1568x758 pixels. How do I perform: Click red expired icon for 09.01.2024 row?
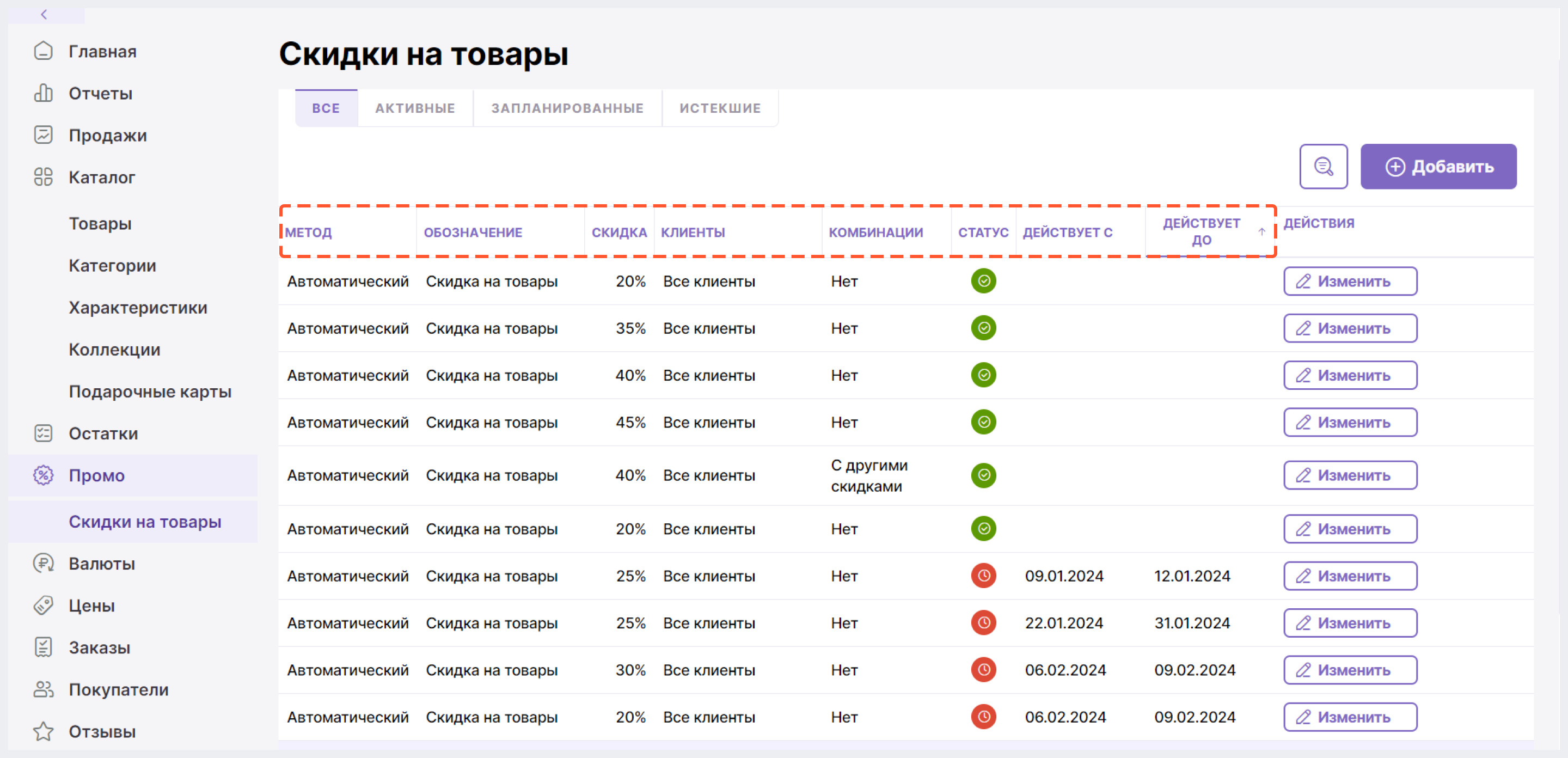click(x=984, y=576)
